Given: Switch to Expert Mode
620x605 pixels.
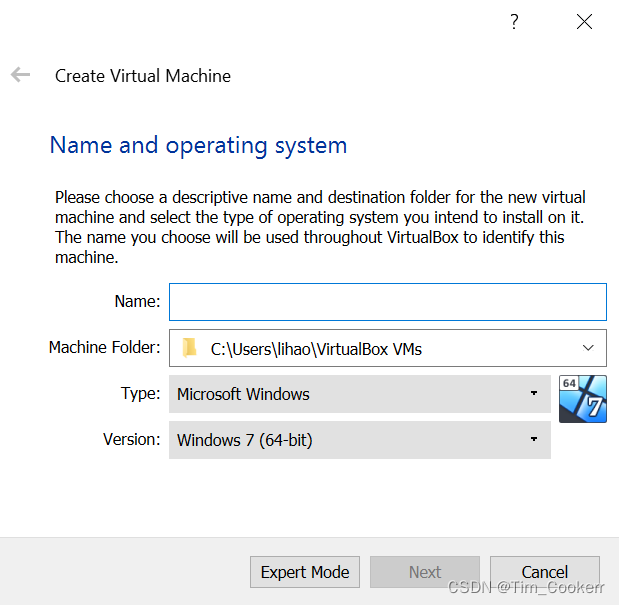Looking at the screenshot, I should click(x=305, y=572).
